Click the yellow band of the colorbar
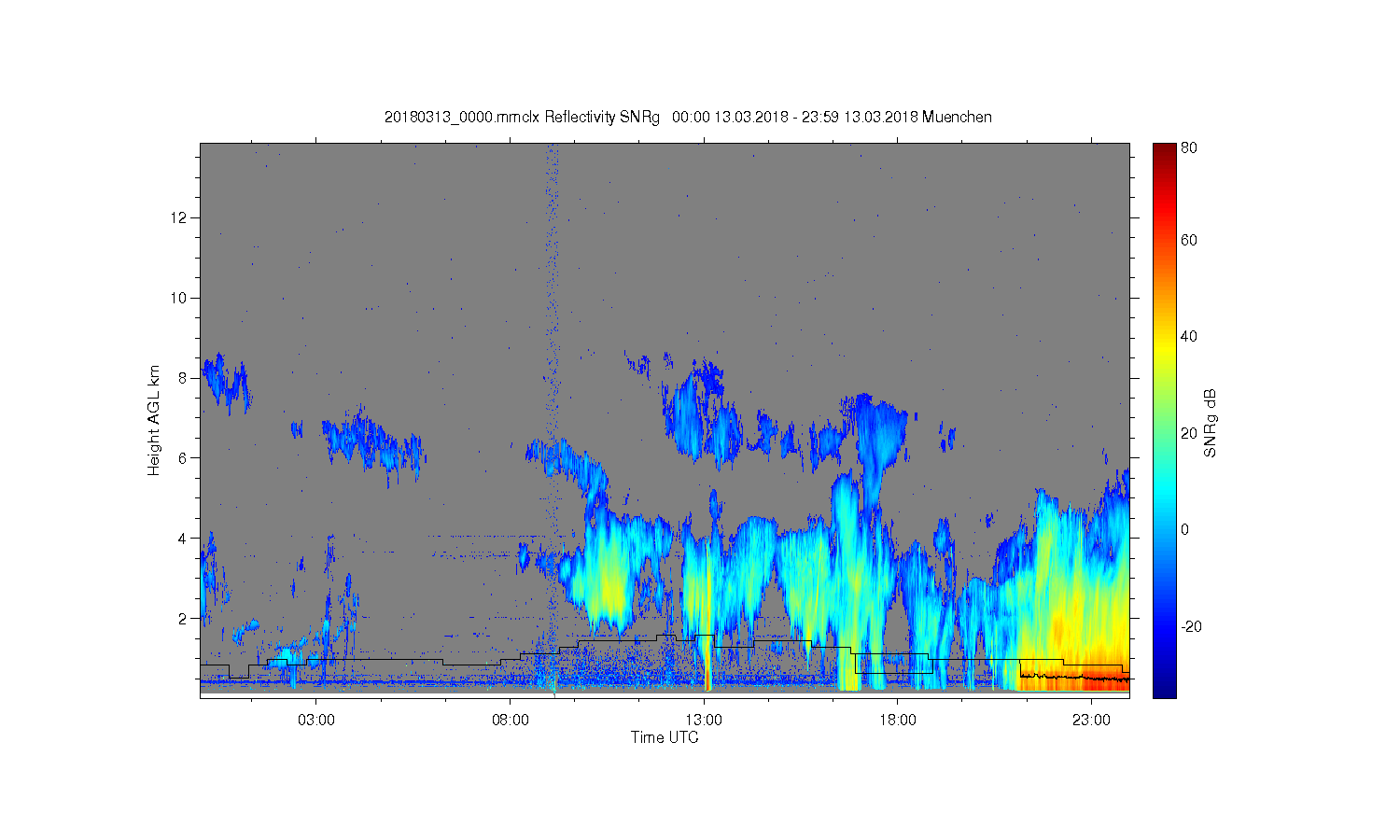Screen dimensions: 1400x840 [1164, 347]
